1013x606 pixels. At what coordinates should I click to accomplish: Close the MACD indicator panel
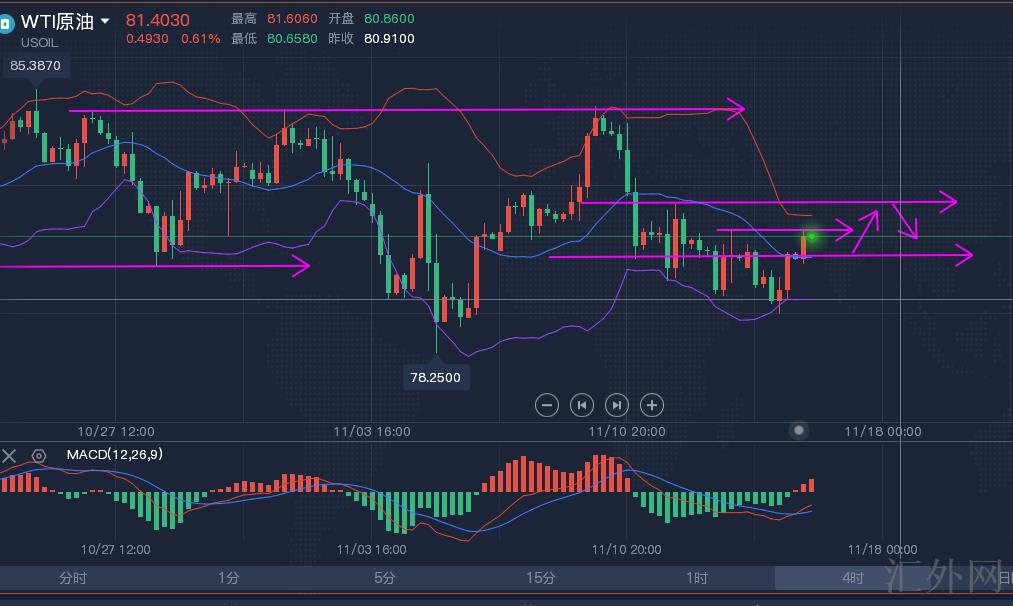click(9, 456)
